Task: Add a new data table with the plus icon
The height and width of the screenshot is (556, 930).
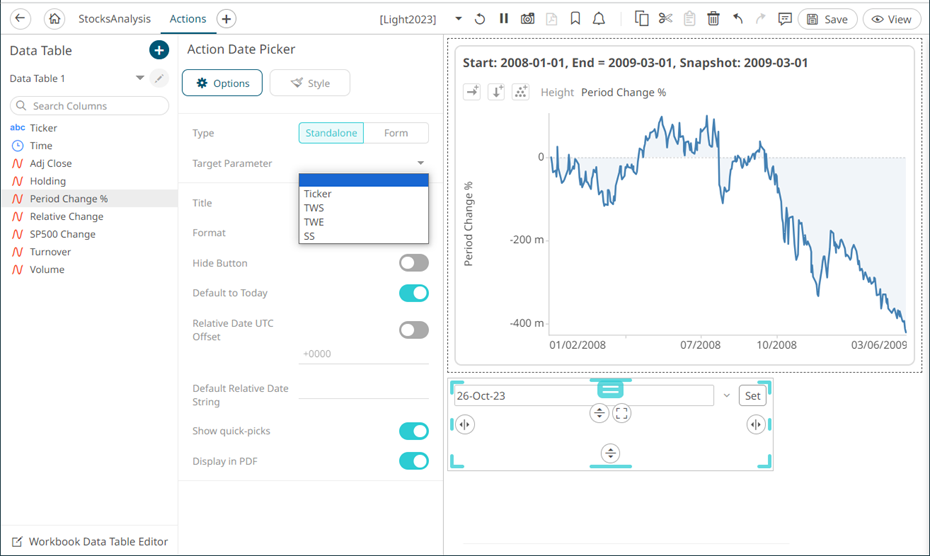Action: point(158,50)
